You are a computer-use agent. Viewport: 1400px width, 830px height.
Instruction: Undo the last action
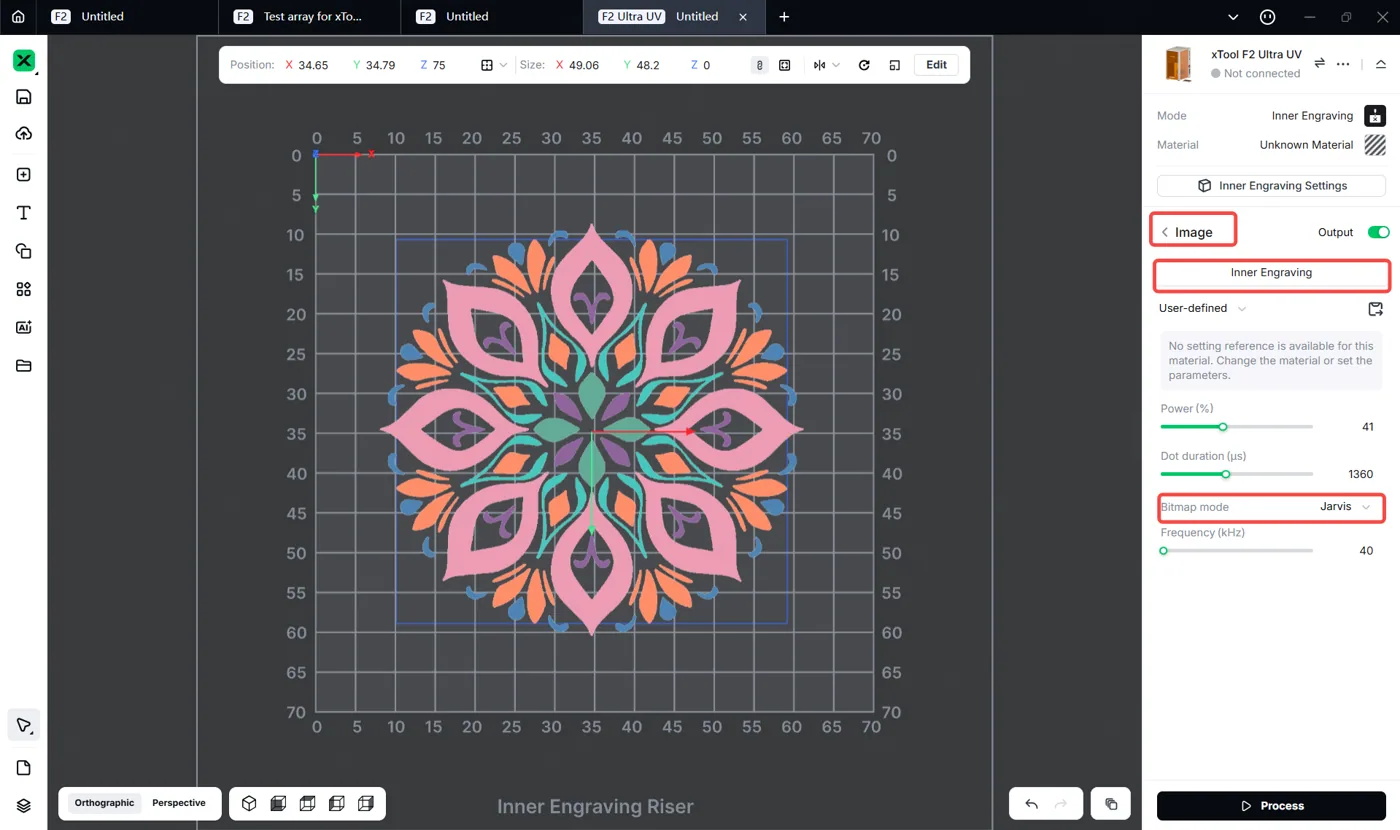pos(1031,804)
